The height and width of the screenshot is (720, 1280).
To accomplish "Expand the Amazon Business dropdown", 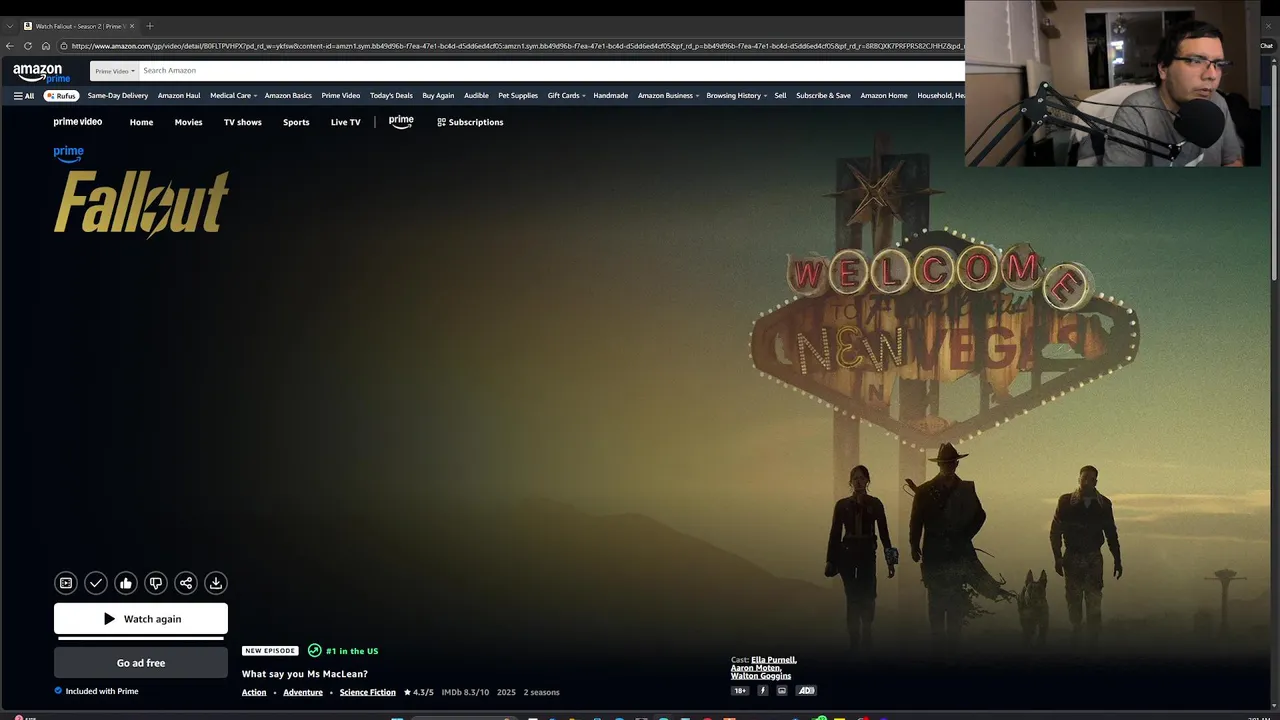I will [668, 96].
